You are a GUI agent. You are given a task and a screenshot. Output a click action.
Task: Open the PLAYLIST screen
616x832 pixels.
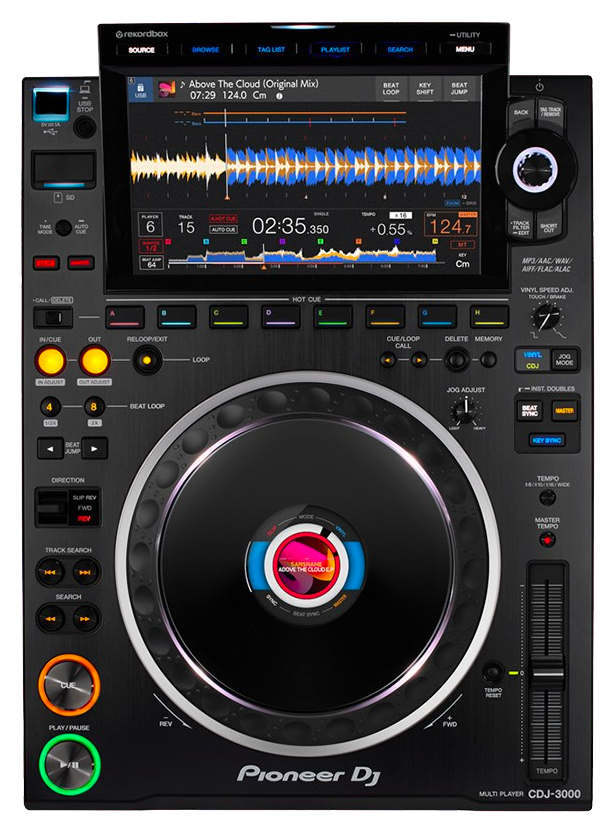(335, 48)
